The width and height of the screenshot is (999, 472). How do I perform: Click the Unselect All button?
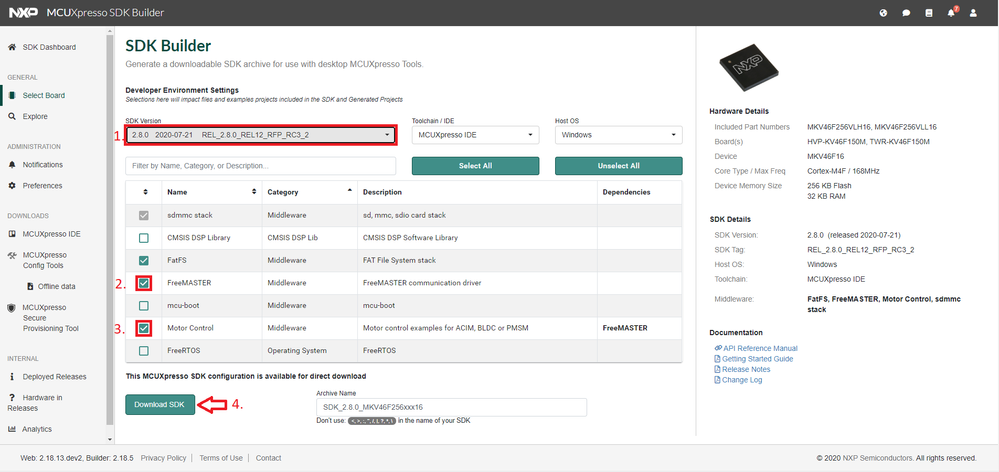click(619, 166)
